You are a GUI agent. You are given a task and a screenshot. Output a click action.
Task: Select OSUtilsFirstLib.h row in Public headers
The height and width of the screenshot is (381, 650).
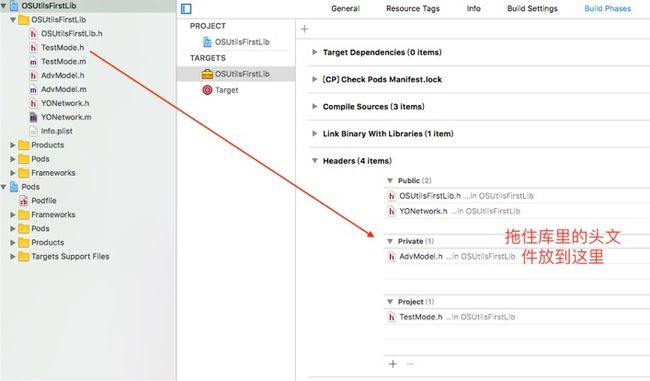tap(517, 196)
